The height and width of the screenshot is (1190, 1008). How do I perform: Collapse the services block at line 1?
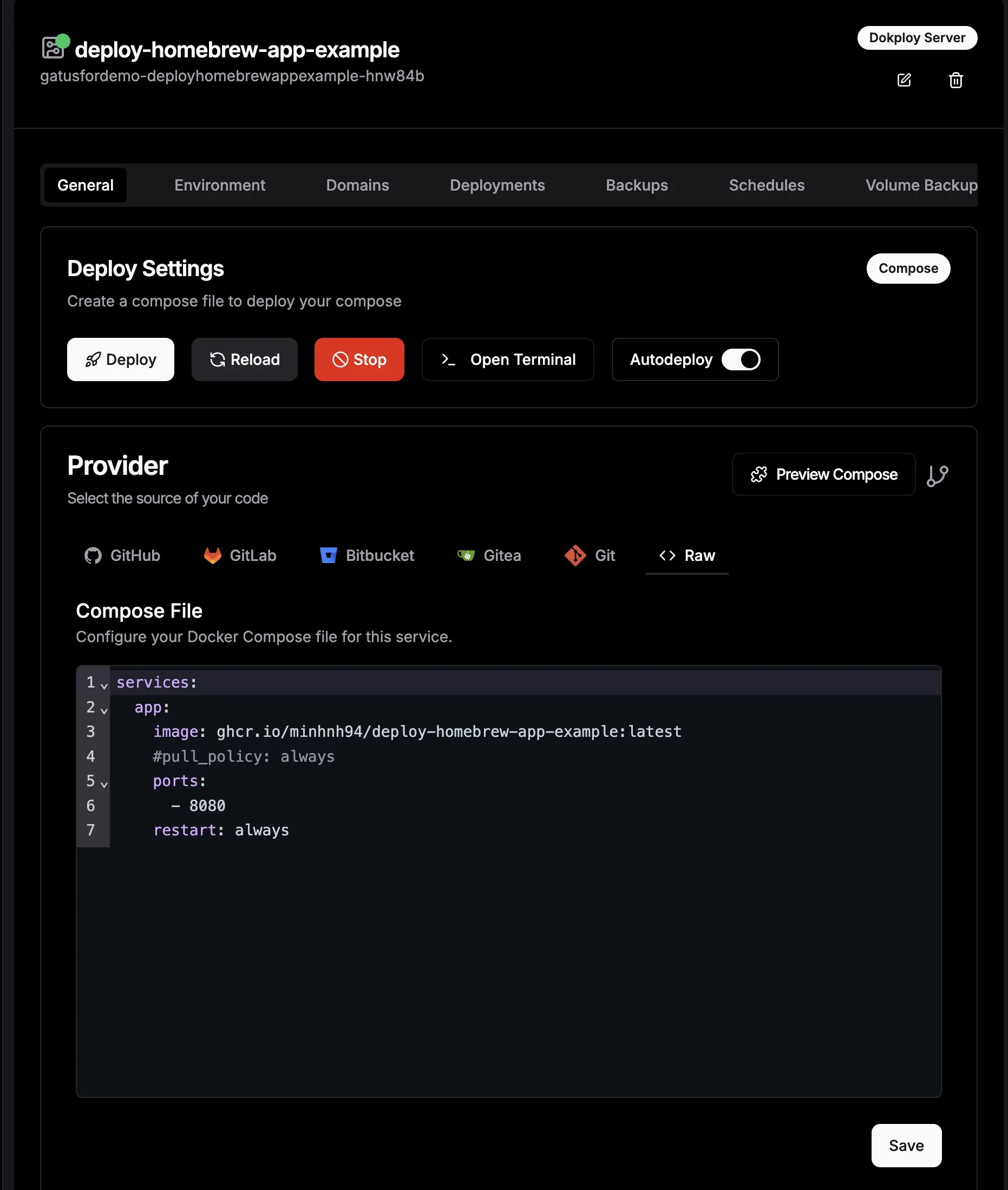click(x=104, y=685)
